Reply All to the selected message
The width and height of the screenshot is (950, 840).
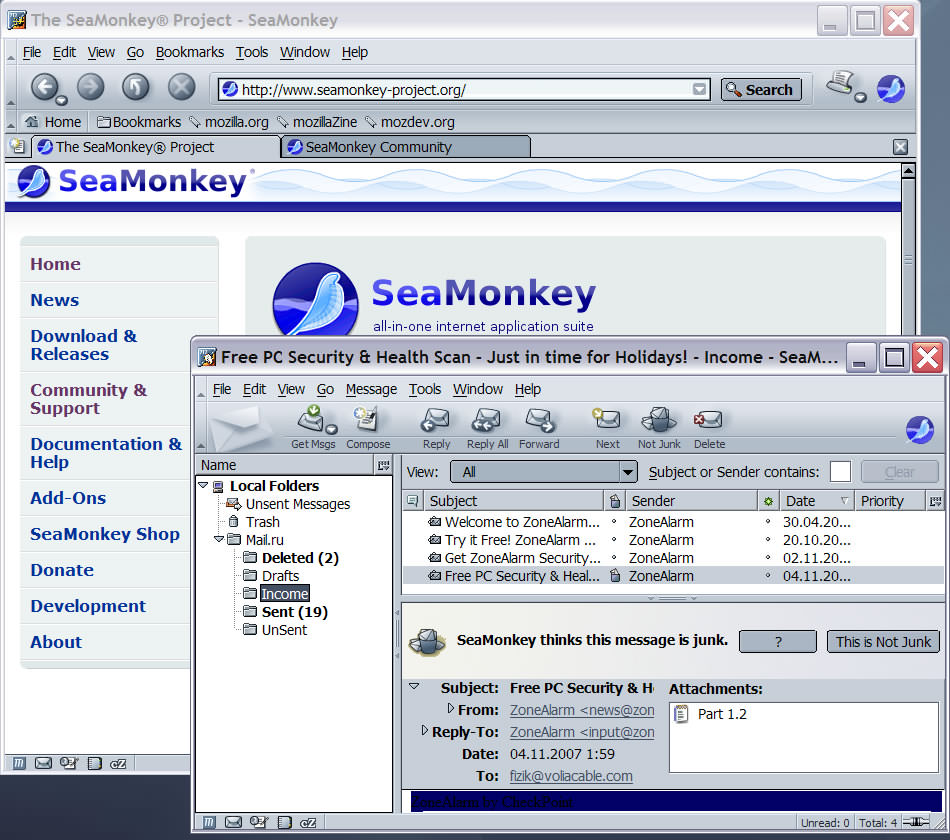(x=487, y=427)
